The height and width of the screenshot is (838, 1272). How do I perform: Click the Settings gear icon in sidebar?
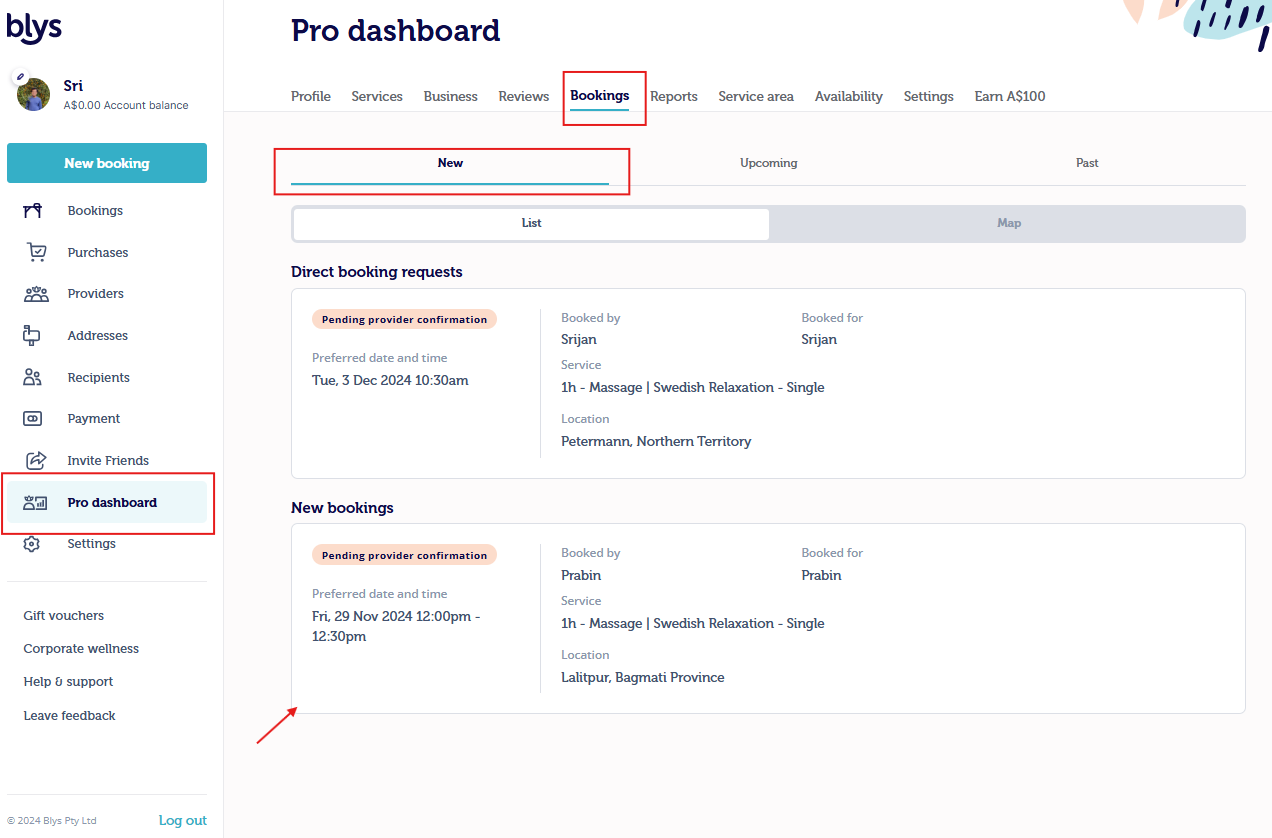(x=32, y=544)
